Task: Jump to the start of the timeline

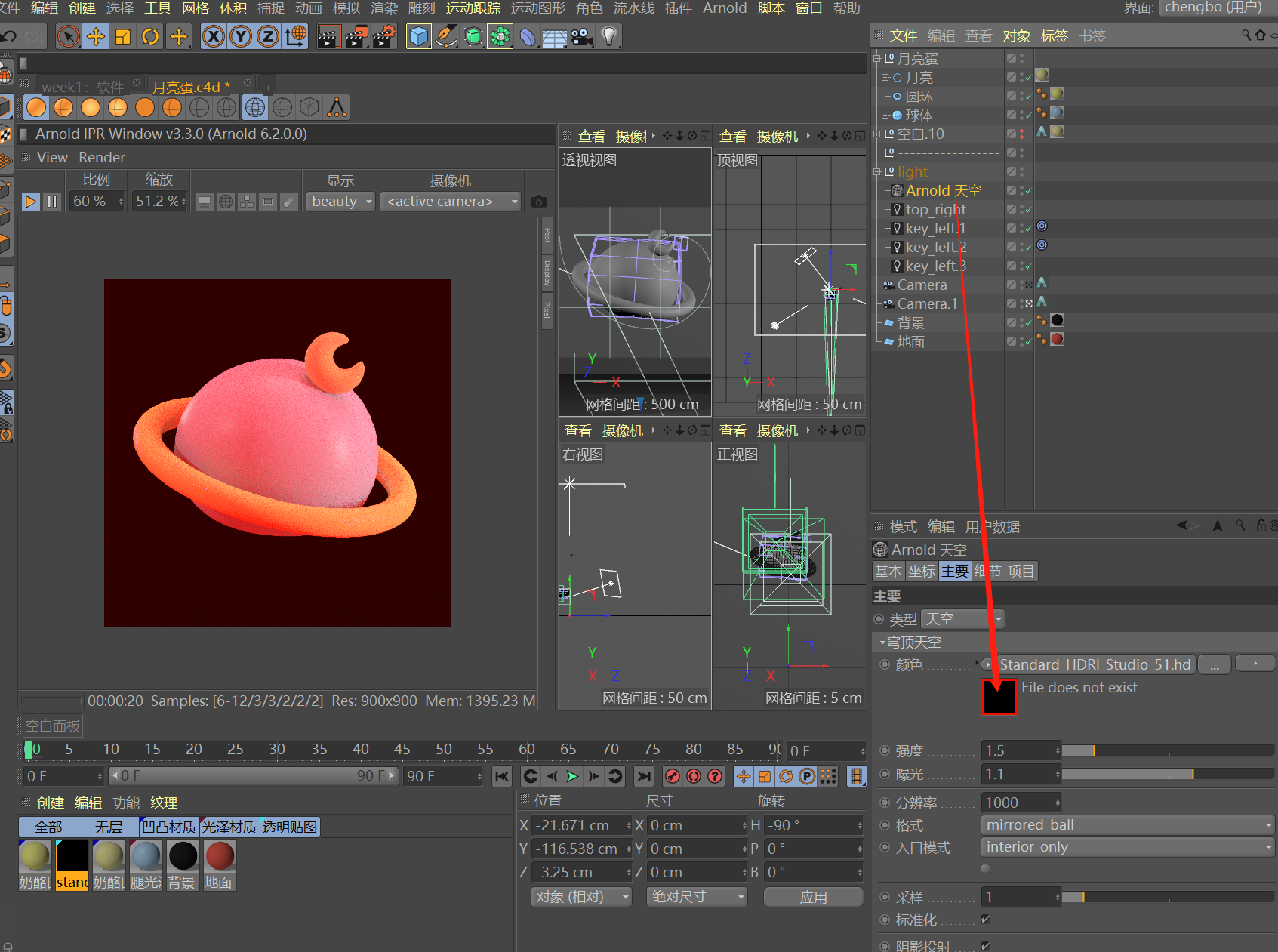Action: pyautogui.click(x=502, y=776)
